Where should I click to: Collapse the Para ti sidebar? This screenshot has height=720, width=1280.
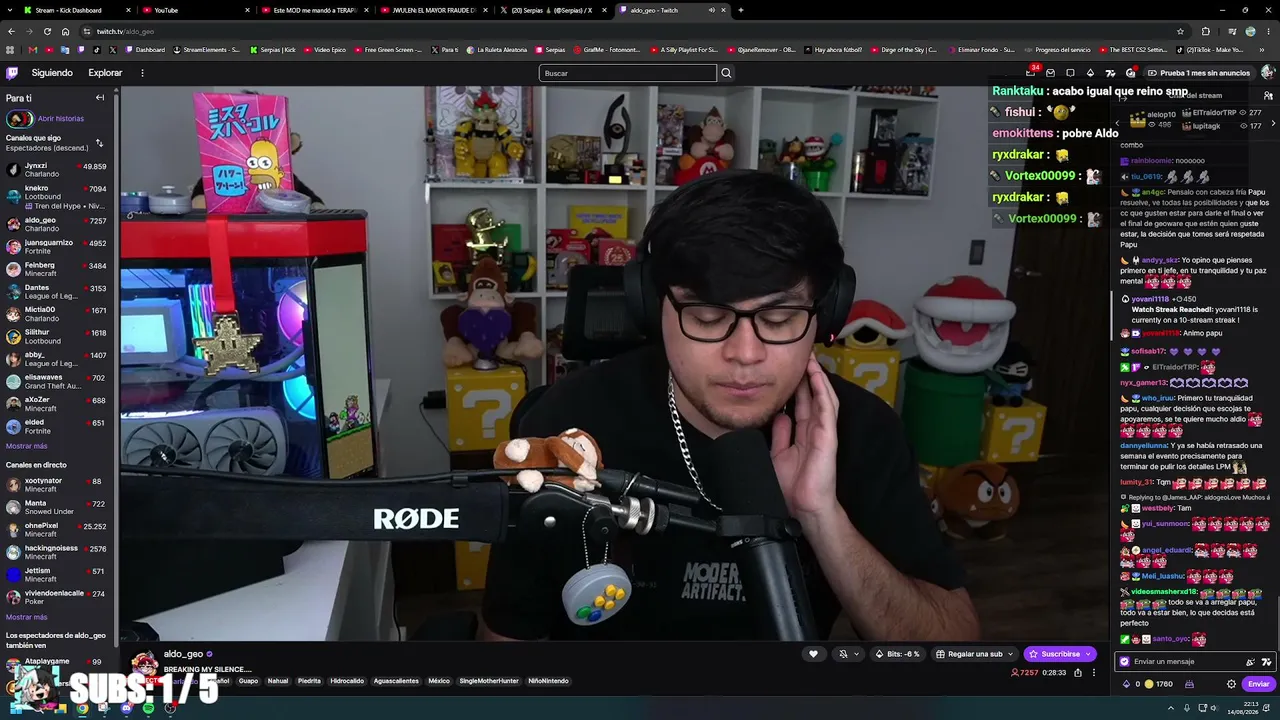100,98
